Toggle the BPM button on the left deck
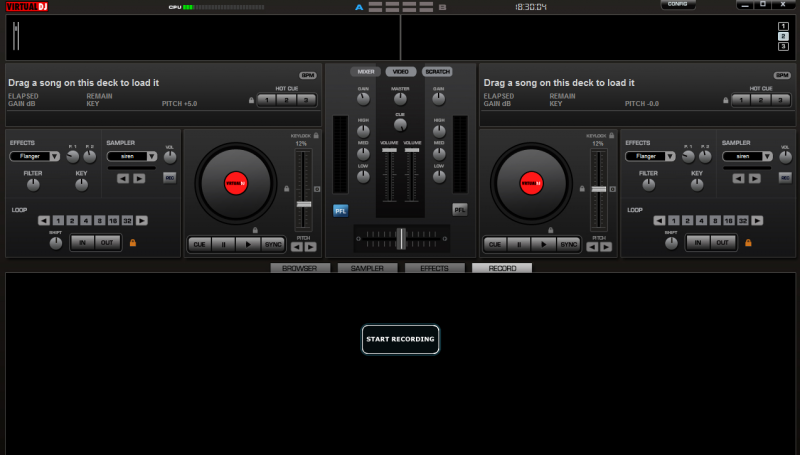 (x=307, y=75)
